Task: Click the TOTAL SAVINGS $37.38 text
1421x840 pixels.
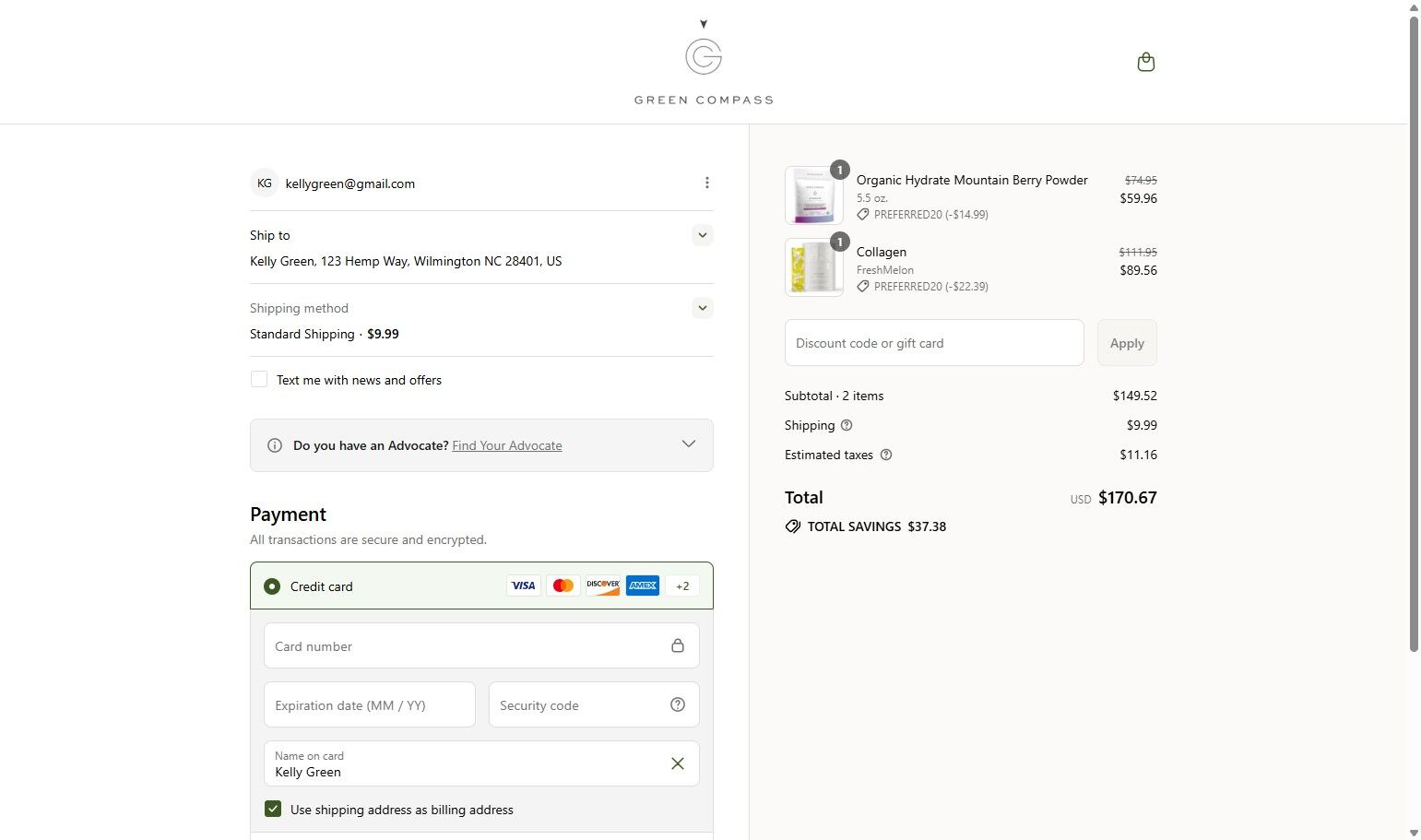Action: (x=877, y=526)
